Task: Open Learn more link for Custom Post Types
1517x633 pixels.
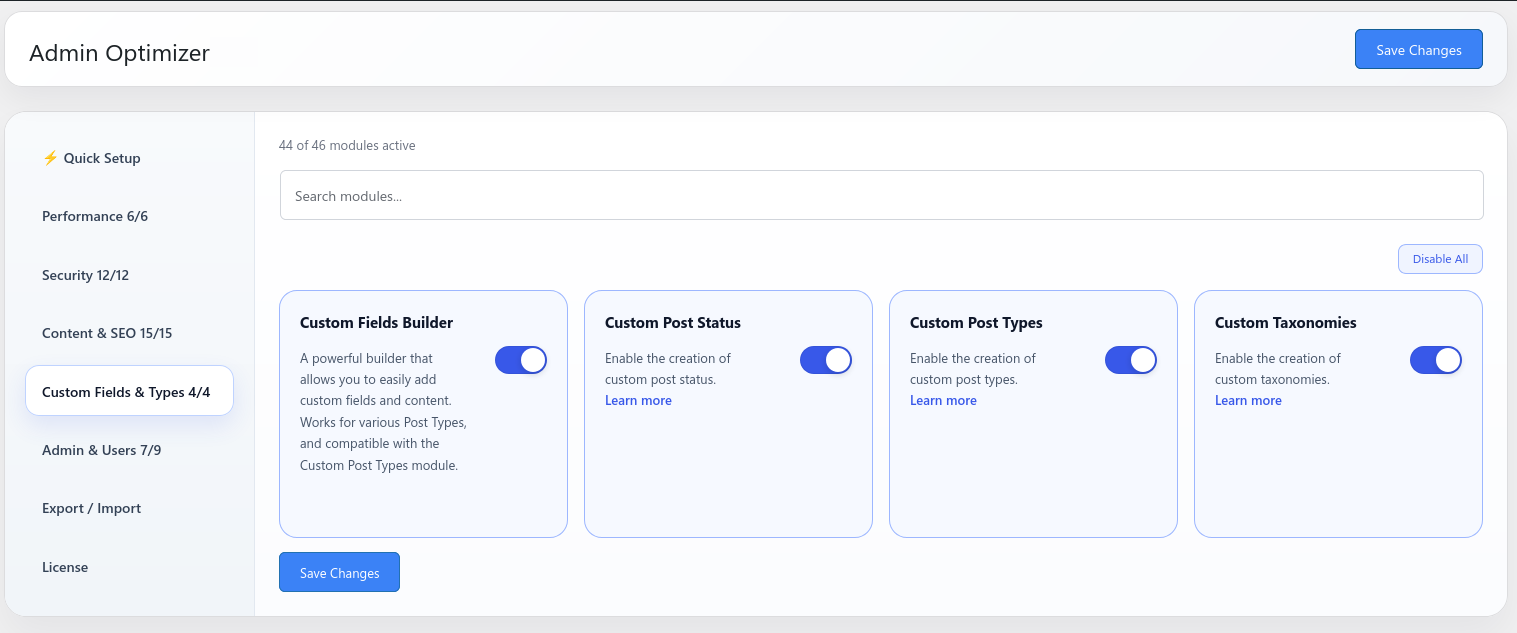Action: 943,401
